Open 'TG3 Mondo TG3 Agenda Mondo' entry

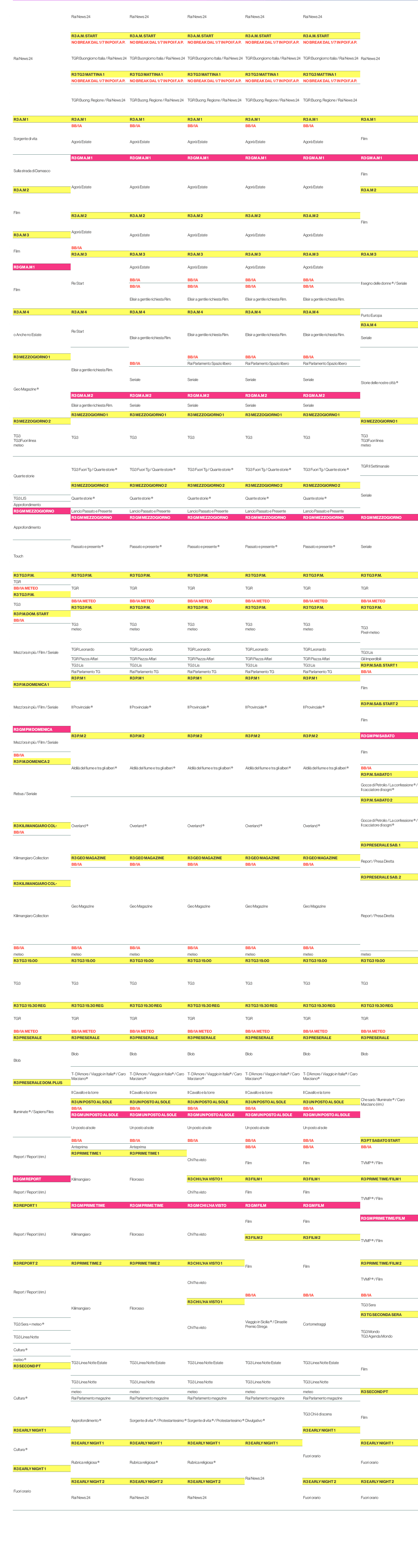pos(377,1334)
